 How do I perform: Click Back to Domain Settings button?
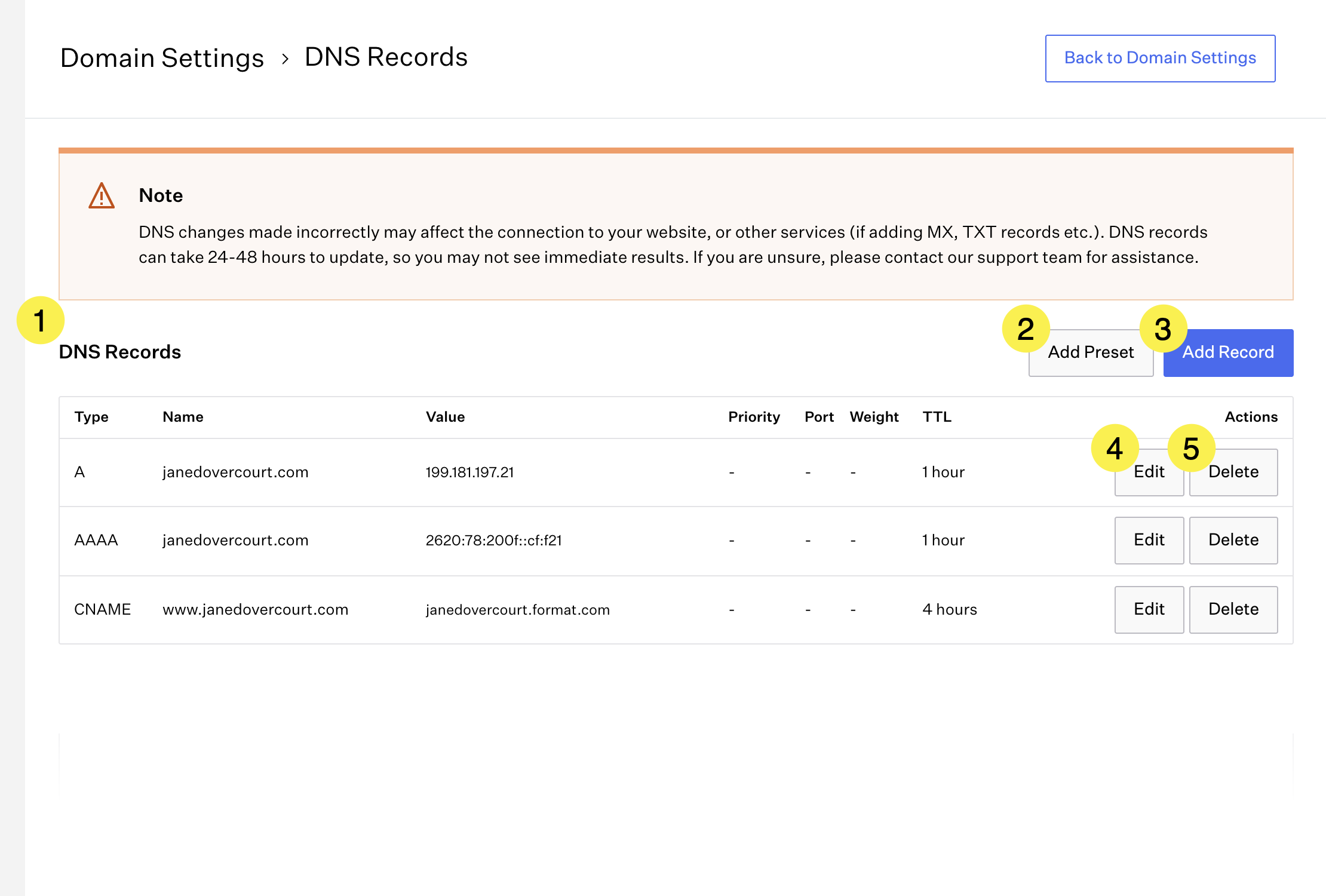tap(1160, 58)
